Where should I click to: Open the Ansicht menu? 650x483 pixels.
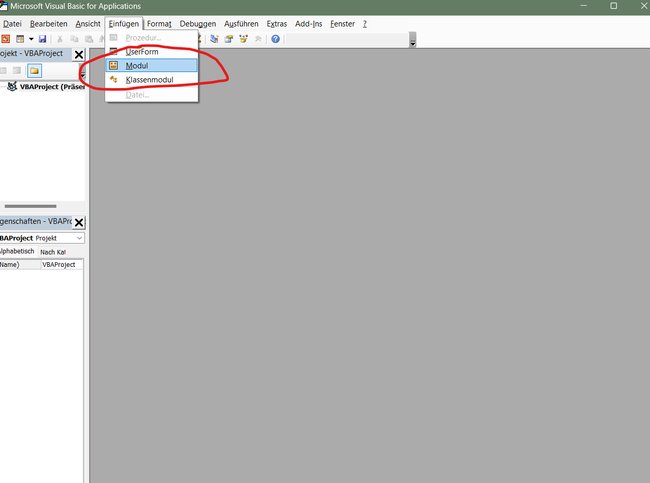[88, 24]
